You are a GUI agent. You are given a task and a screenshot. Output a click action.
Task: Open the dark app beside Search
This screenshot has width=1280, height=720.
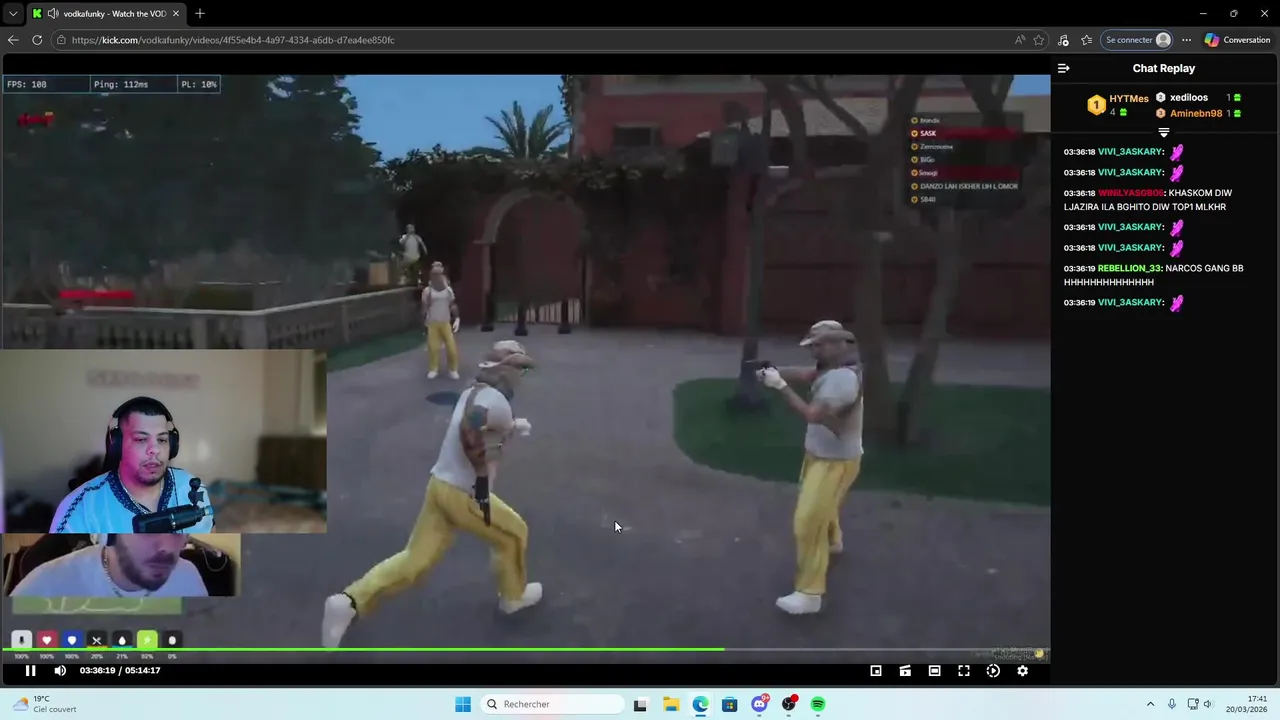(640, 704)
